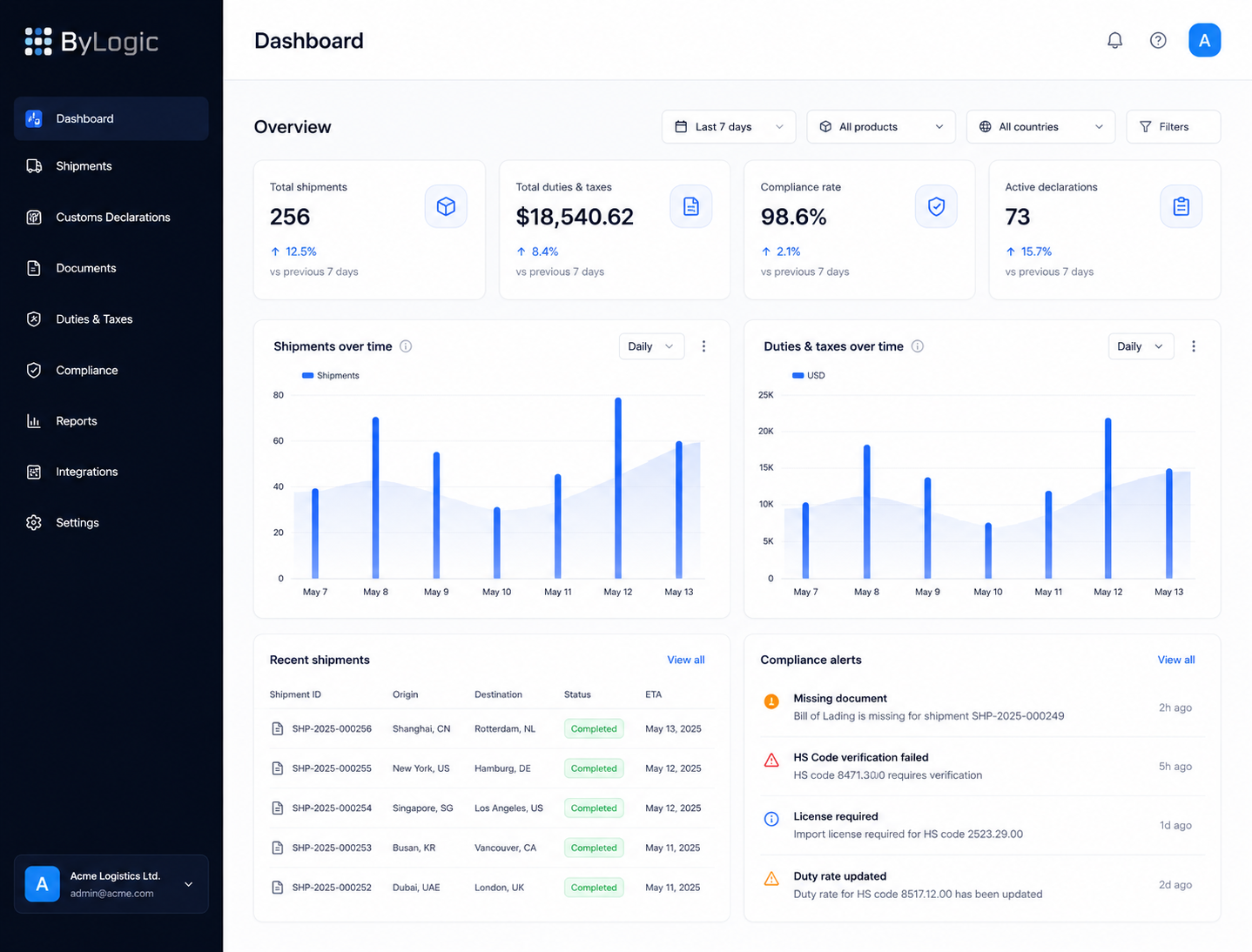The width and height of the screenshot is (1252, 952).
Task: Open the help question mark icon
Action: point(1158,40)
